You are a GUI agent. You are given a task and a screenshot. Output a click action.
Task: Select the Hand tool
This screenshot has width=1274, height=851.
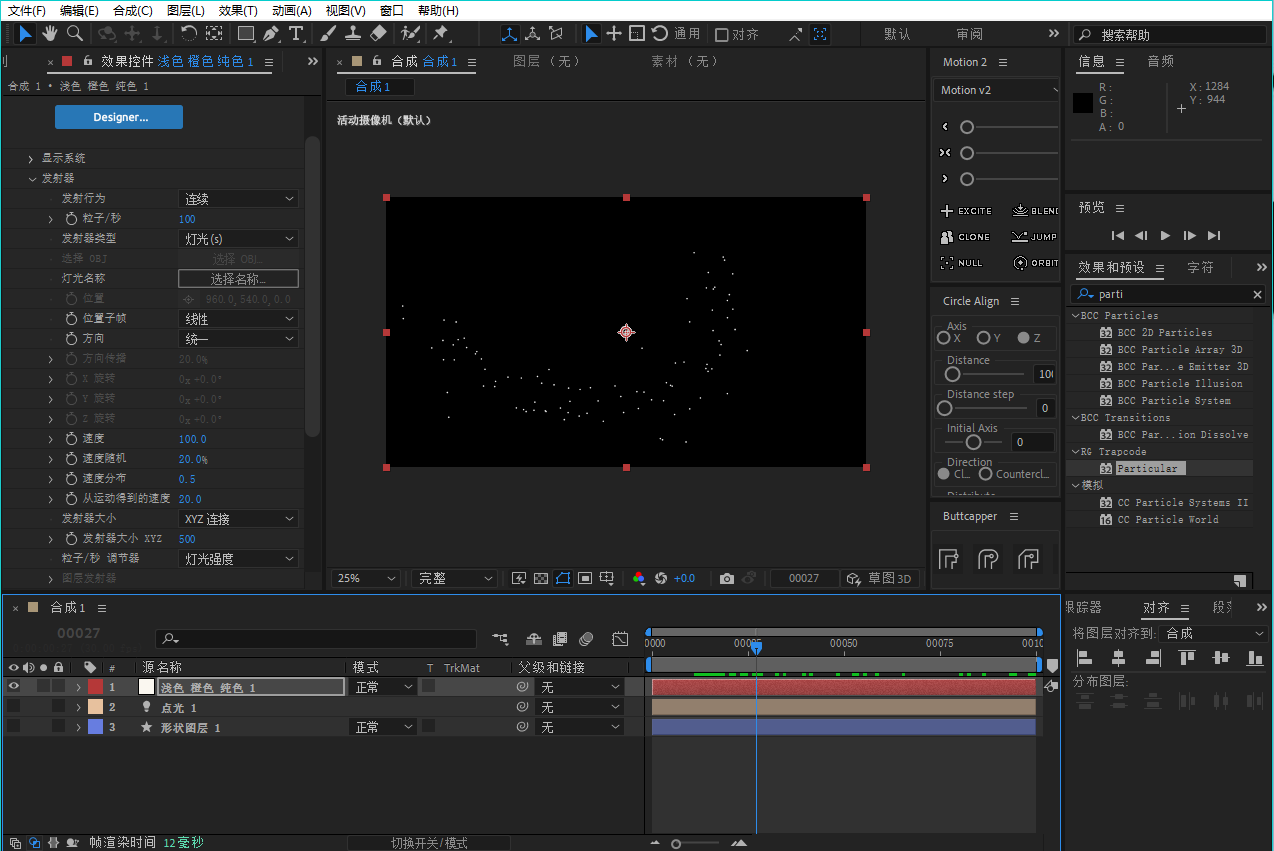click(x=50, y=33)
